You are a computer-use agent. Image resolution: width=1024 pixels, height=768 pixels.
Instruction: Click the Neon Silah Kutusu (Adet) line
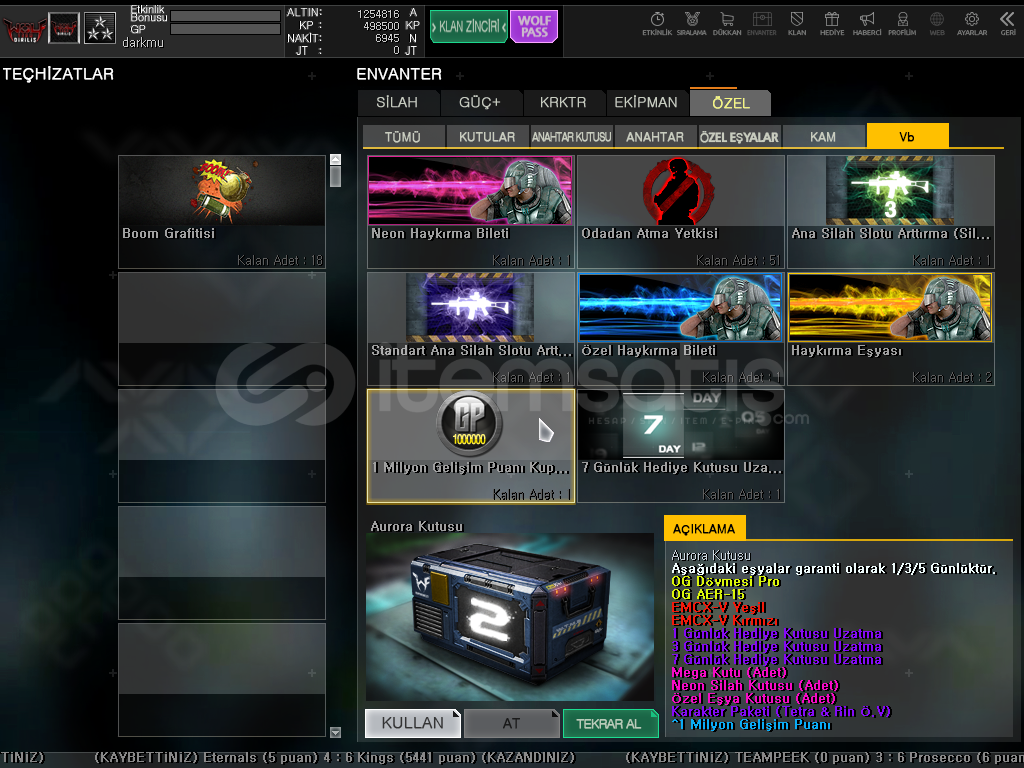[x=755, y=685]
